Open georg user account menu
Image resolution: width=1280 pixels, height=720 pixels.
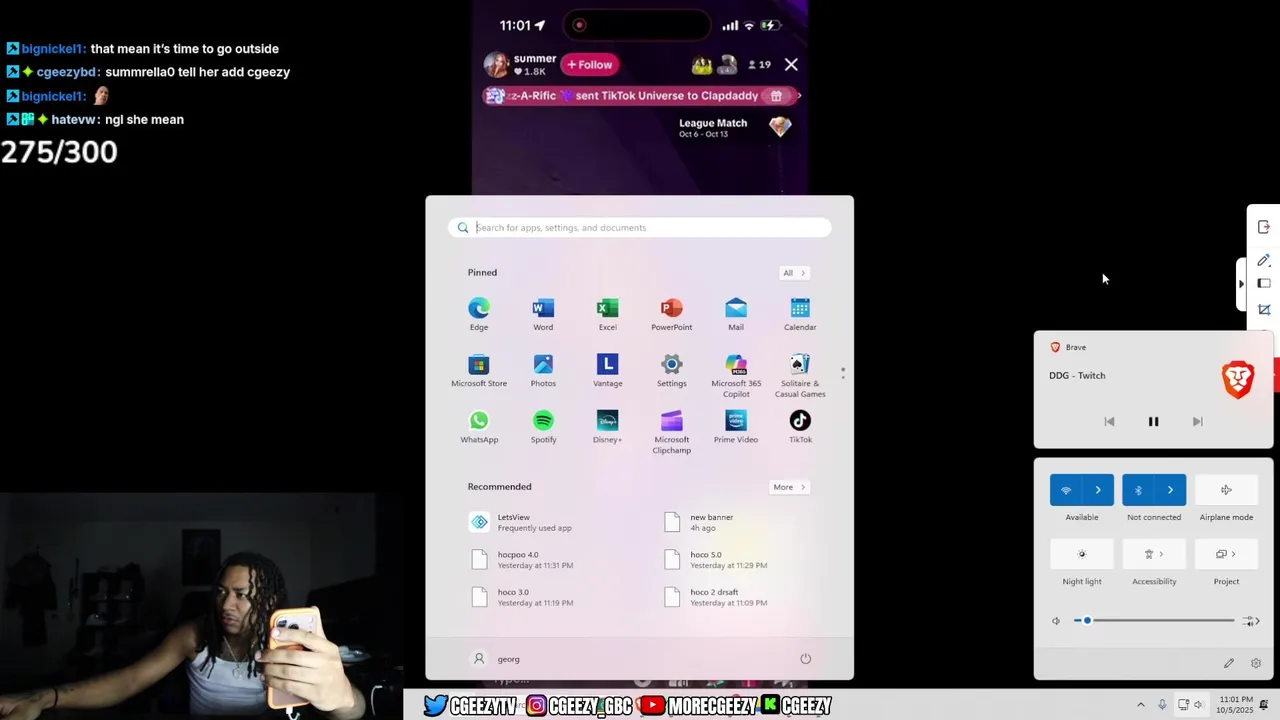496,659
